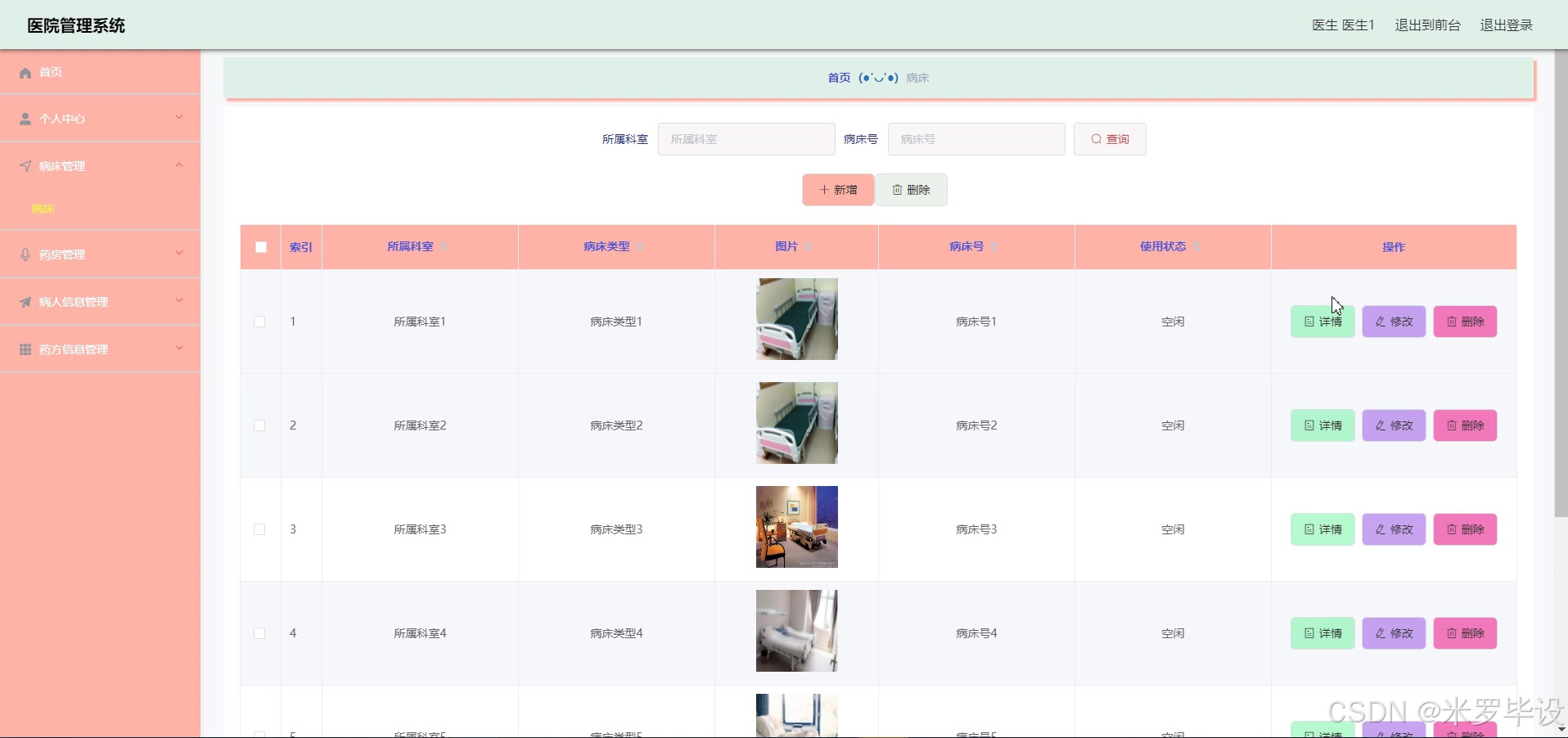
Task: Open bed thumbnail image in row 2
Action: coord(797,423)
